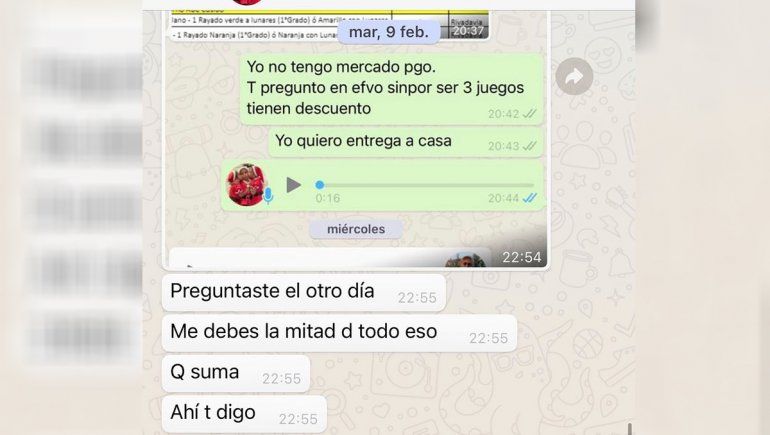Click the chat scrollbar at the bottom right

(630, 428)
